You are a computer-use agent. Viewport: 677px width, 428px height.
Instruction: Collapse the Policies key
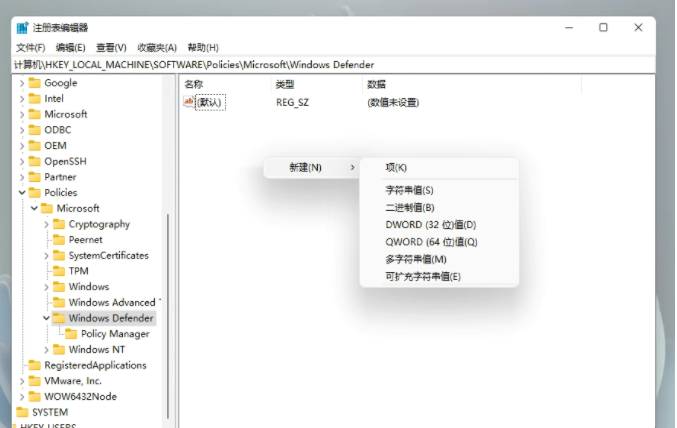pos(22,193)
